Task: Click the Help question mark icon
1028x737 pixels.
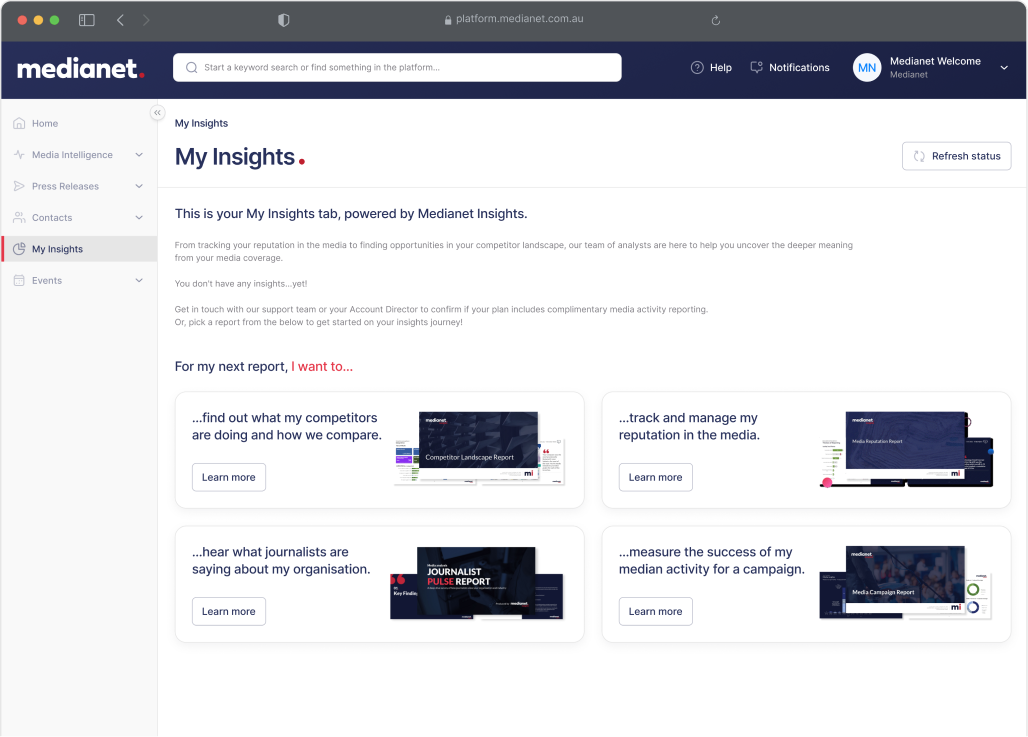Action: click(x=696, y=67)
